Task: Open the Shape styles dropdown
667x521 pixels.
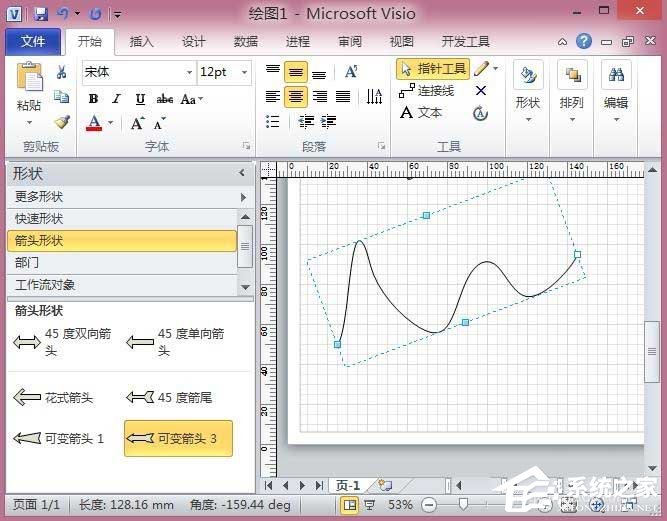Action: pos(528,92)
